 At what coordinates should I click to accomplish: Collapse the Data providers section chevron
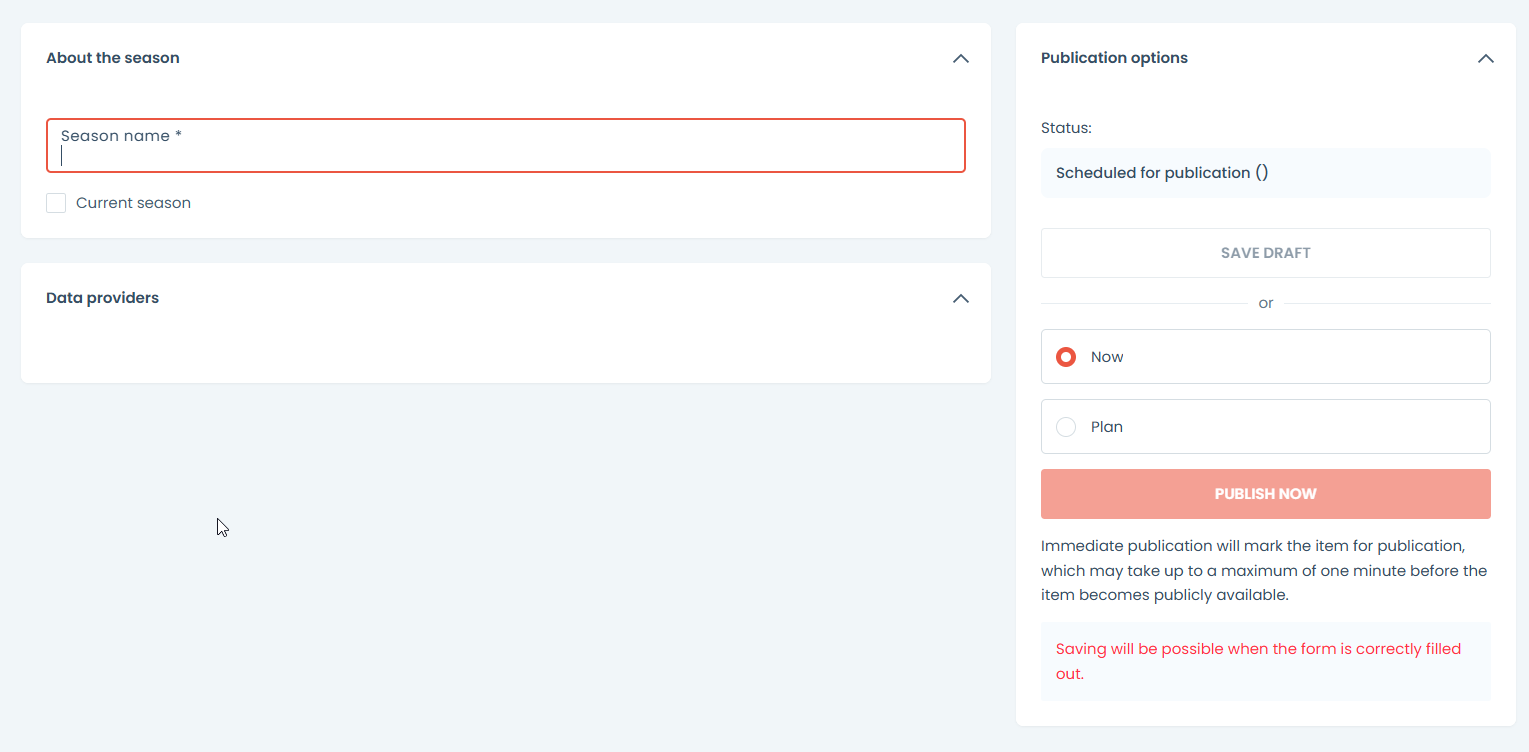coord(960,299)
